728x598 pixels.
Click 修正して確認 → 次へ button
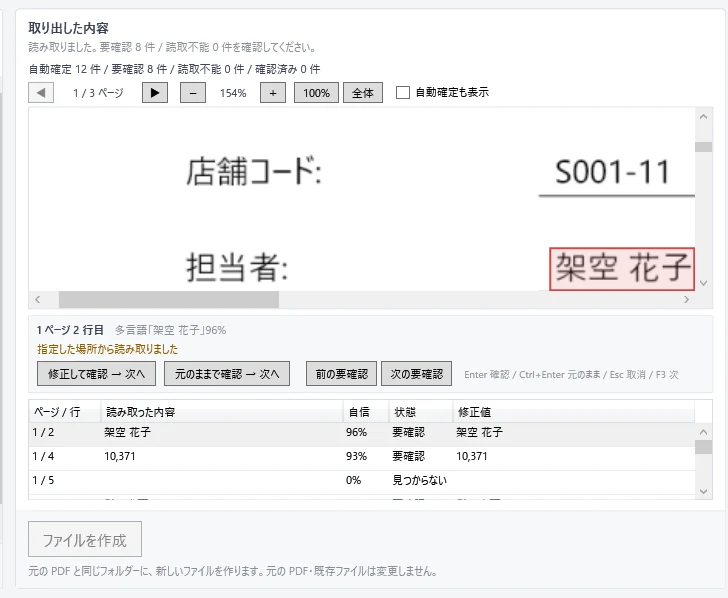(96, 374)
